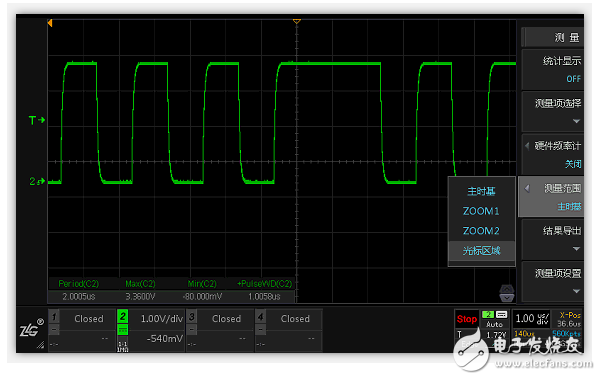The width and height of the screenshot is (601, 380).
Task: Click the trigger level T marker
Action: point(37,120)
